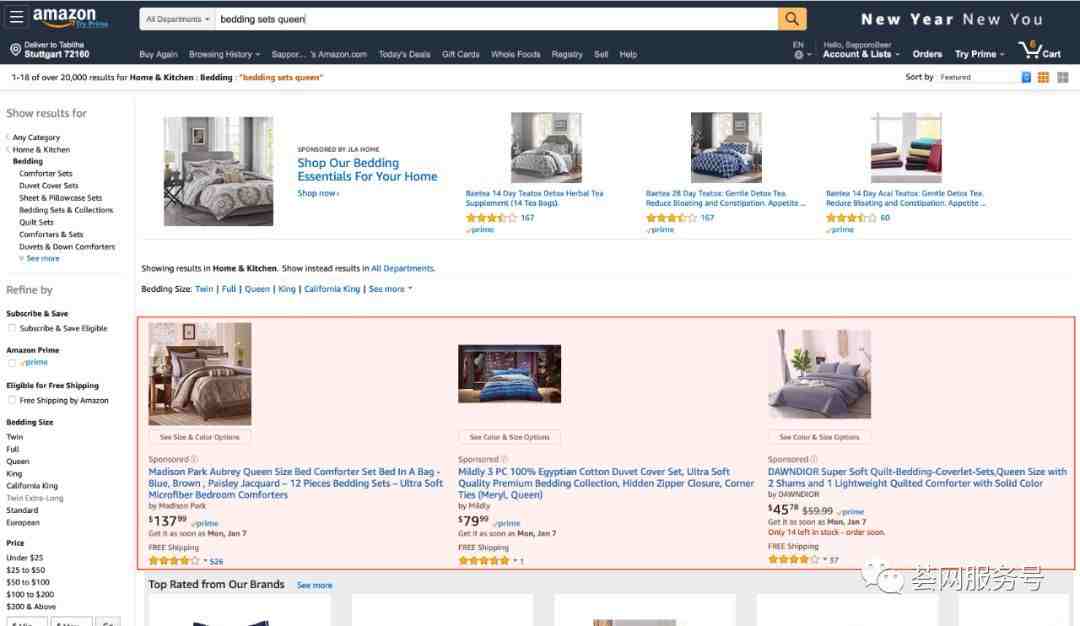The image size is (1080, 626).
Task: Click See Size & Color Options button
Action: coord(200,437)
